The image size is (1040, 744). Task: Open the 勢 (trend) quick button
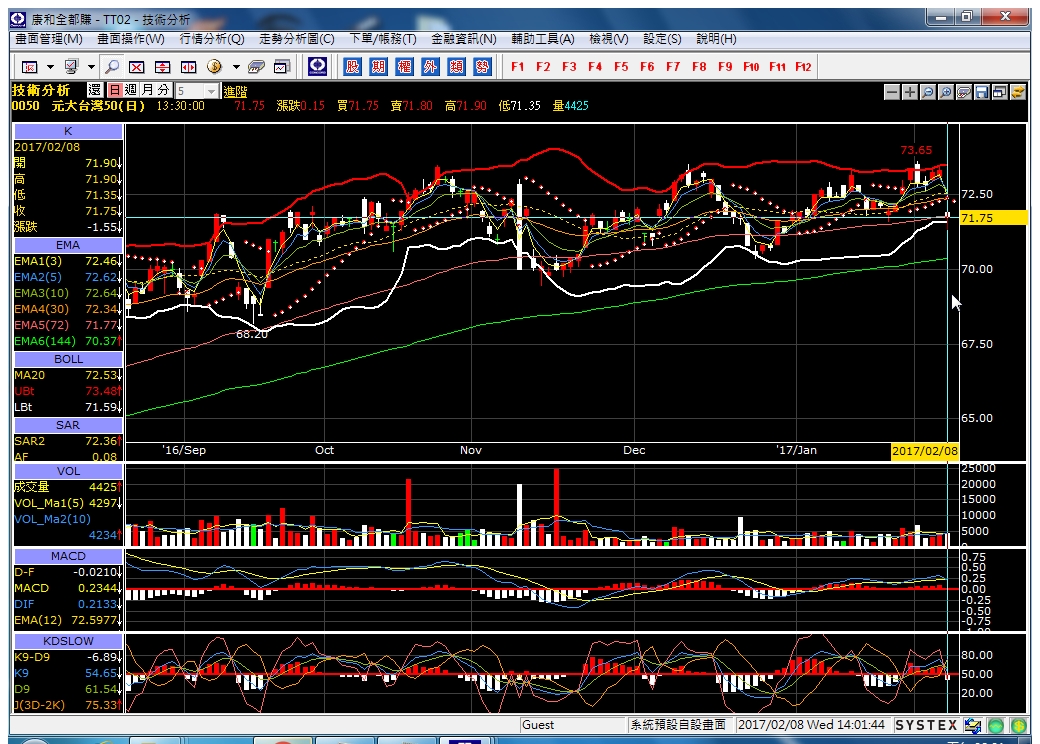coord(482,66)
